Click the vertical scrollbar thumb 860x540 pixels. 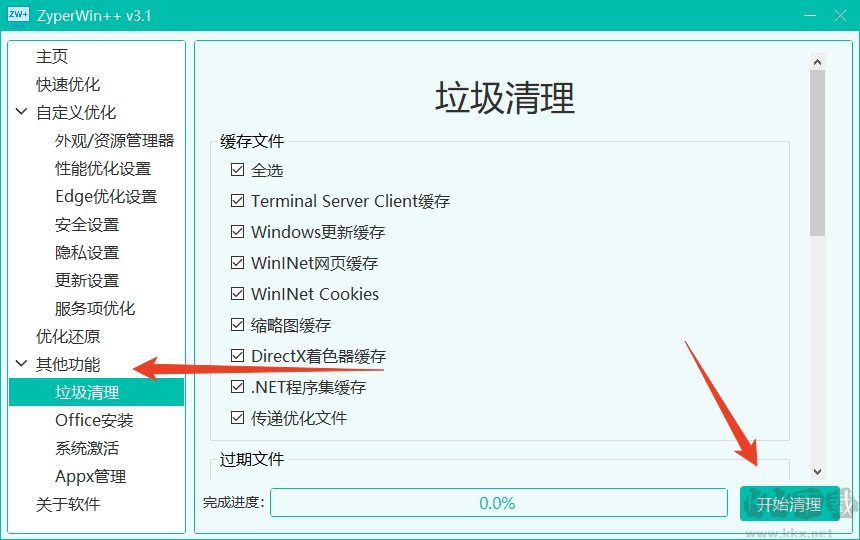(x=817, y=153)
